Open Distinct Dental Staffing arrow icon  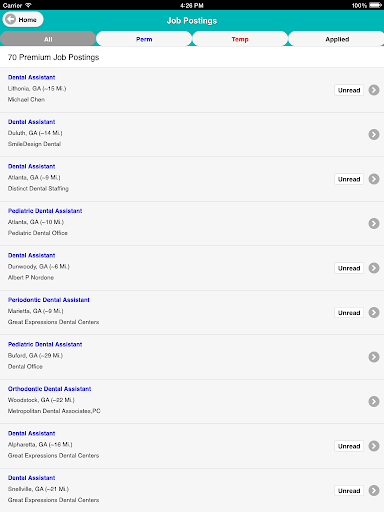coord(374,179)
